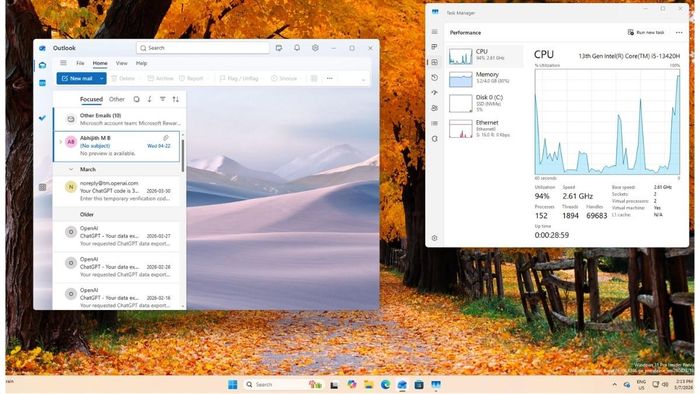
Task: Open the My Day icon beside Outlook search
Action: tap(279, 48)
